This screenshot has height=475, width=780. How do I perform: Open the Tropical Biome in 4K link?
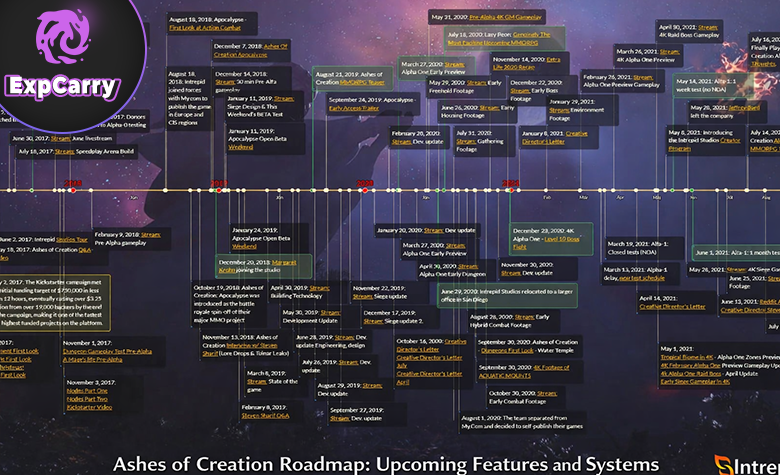[687, 357]
